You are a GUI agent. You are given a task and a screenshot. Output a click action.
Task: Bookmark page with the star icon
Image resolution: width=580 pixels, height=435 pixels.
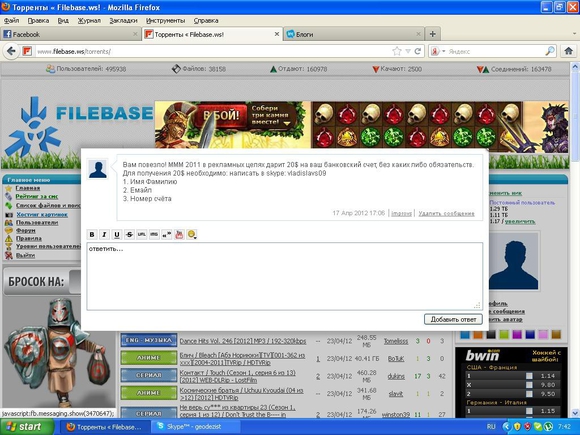pyautogui.click(x=397, y=51)
